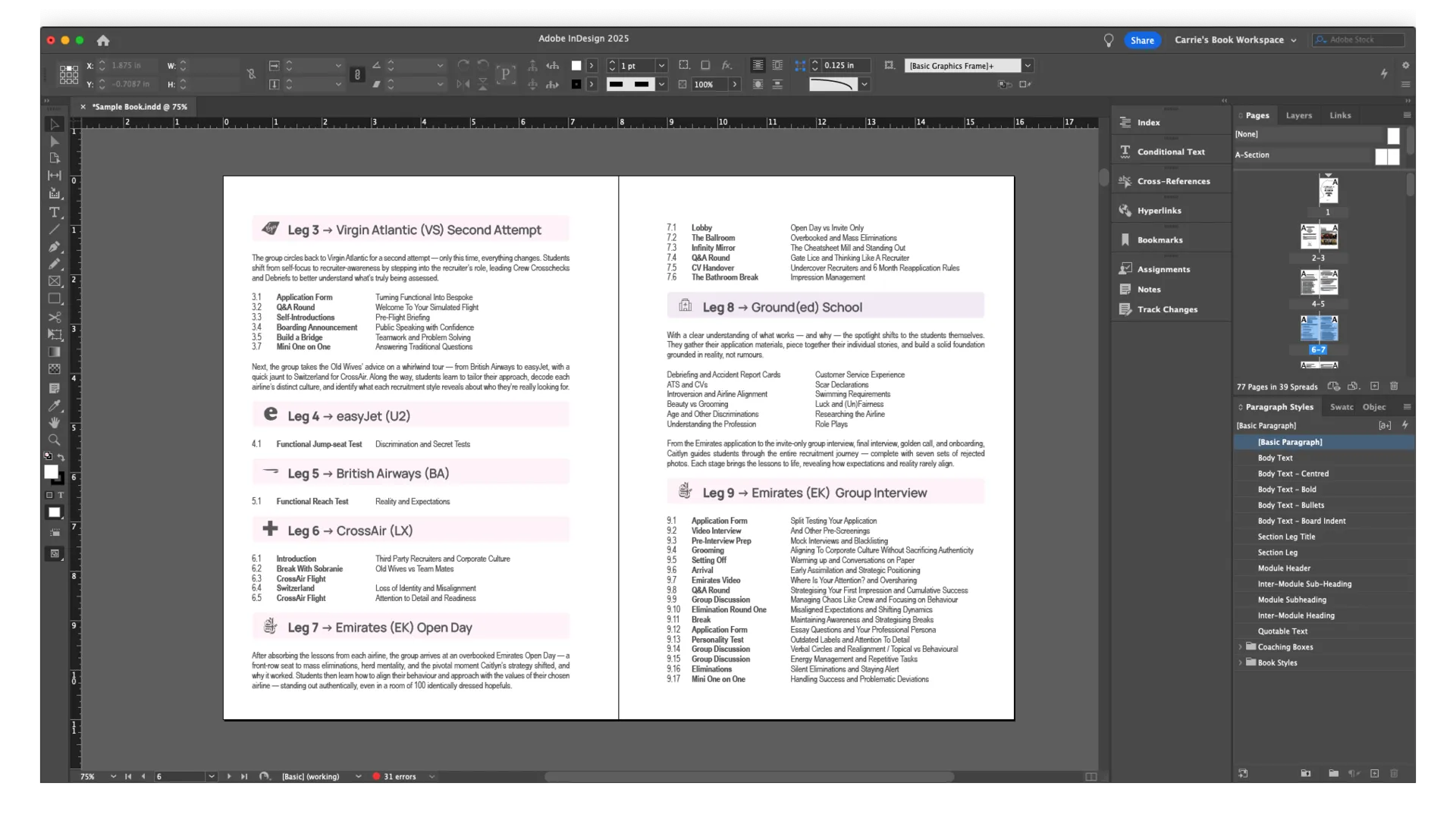
Task: Activate the Hand tool
Action: pyautogui.click(x=54, y=422)
